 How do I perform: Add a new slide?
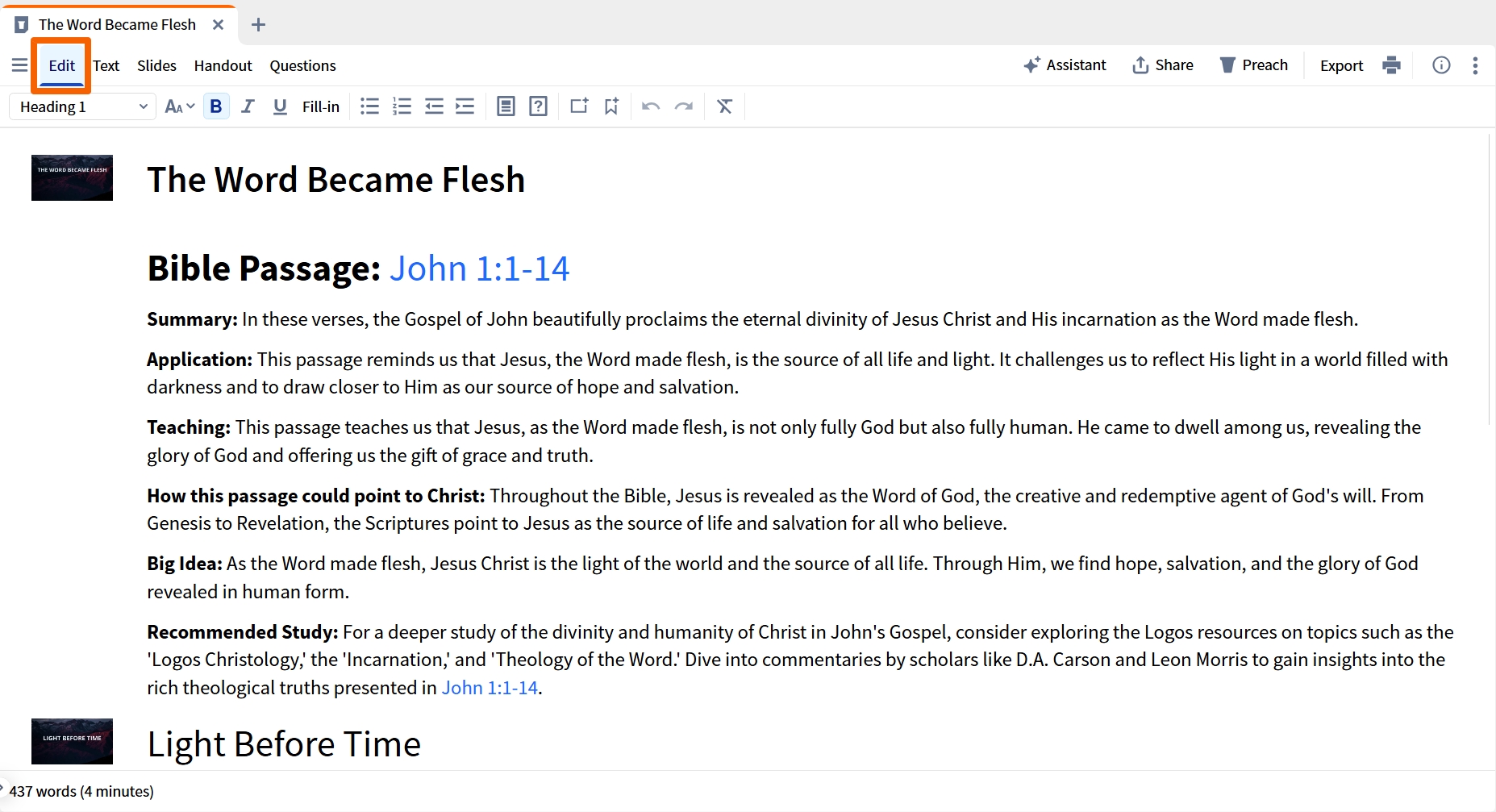click(x=579, y=106)
